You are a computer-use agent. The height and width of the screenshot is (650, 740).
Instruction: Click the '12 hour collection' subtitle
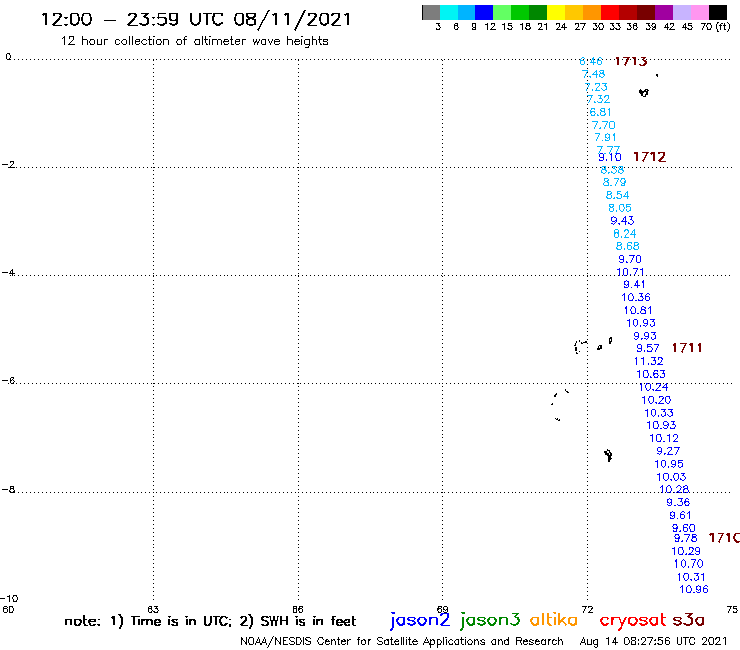coord(194,41)
